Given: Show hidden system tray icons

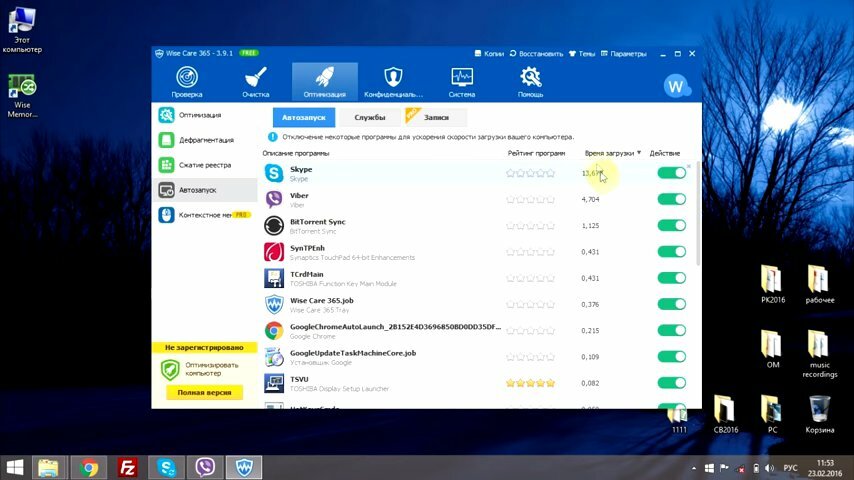Looking at the screenshot, I should pos(693,468).
